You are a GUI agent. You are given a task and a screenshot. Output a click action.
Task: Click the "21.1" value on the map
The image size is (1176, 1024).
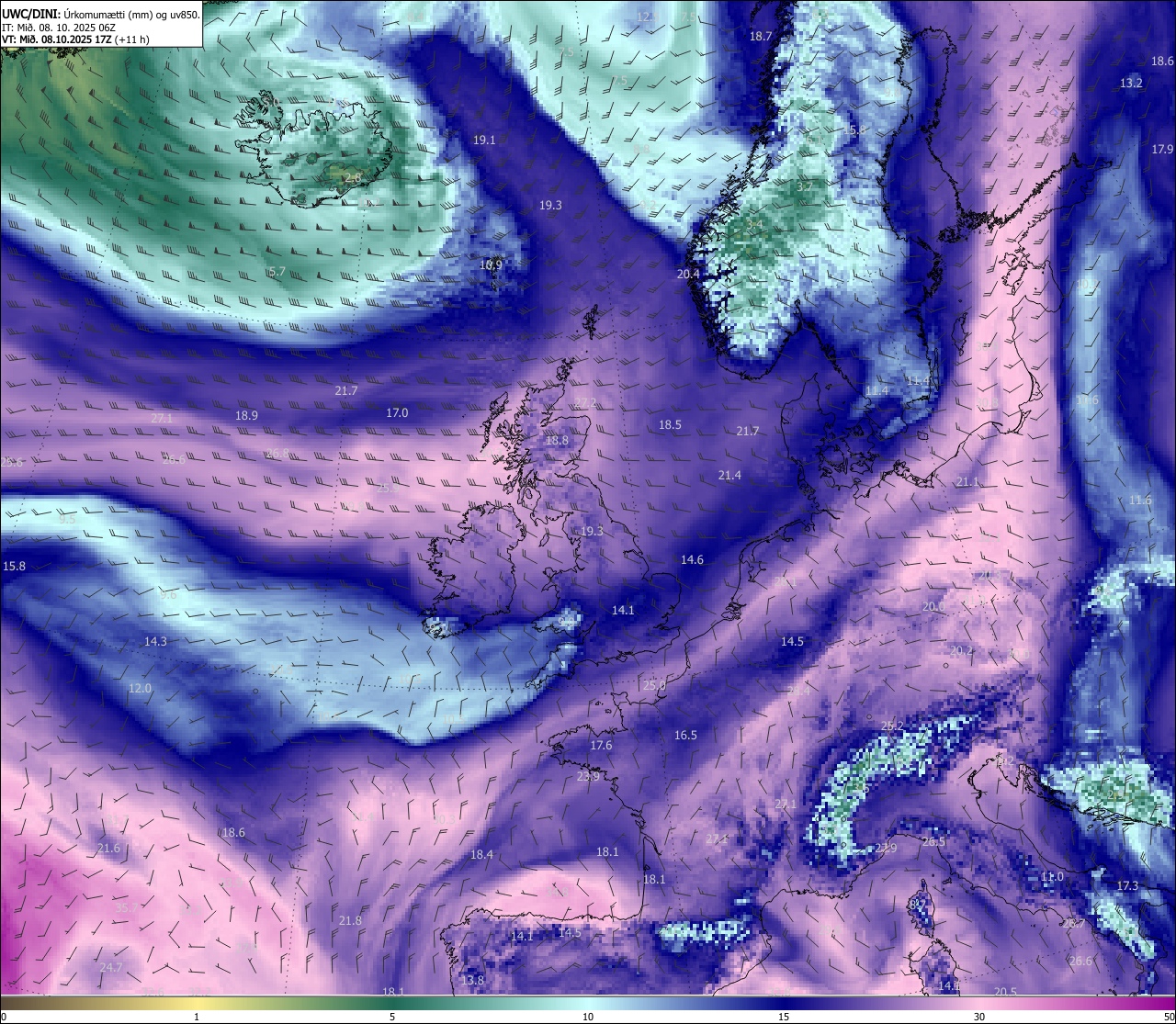pos(967,482)
